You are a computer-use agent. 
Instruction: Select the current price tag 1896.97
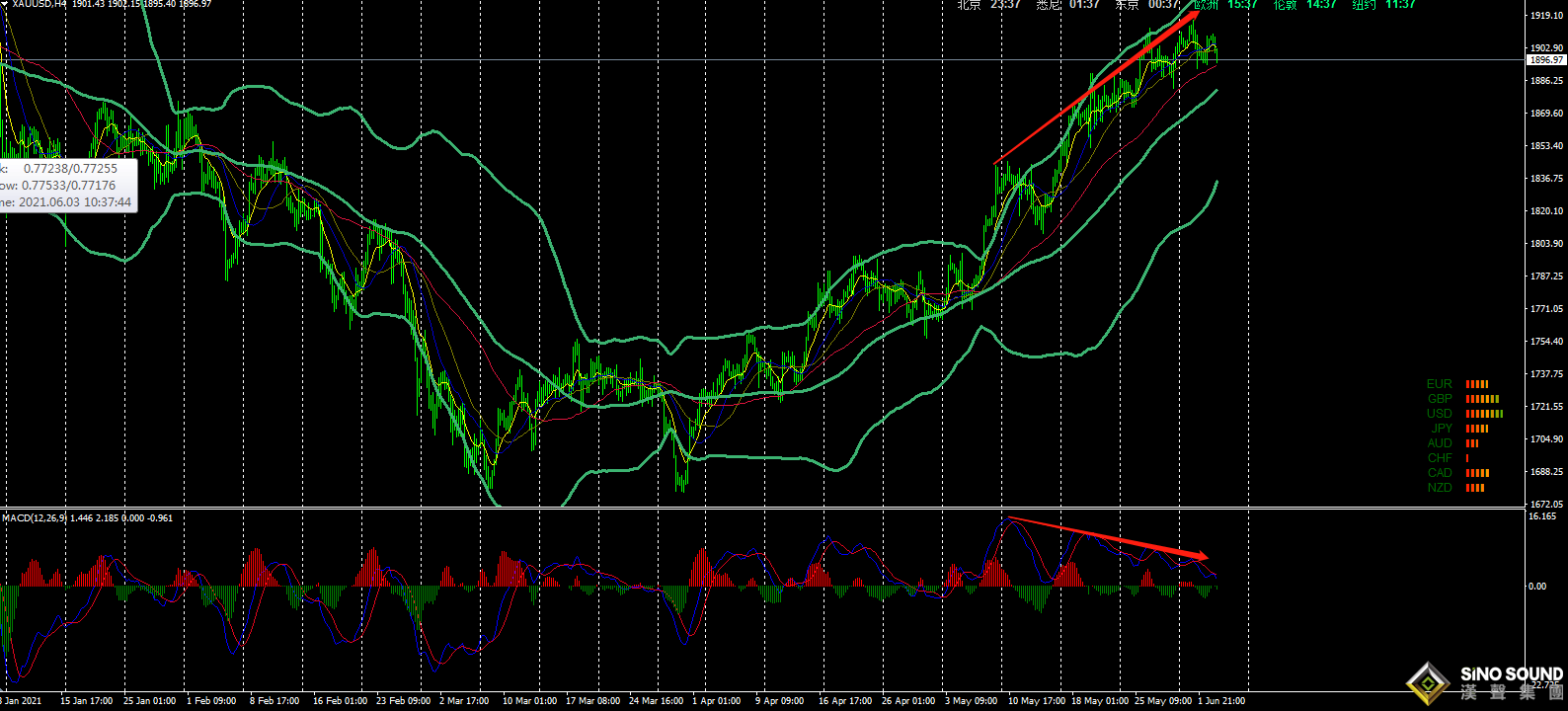tap(1546, 60)
